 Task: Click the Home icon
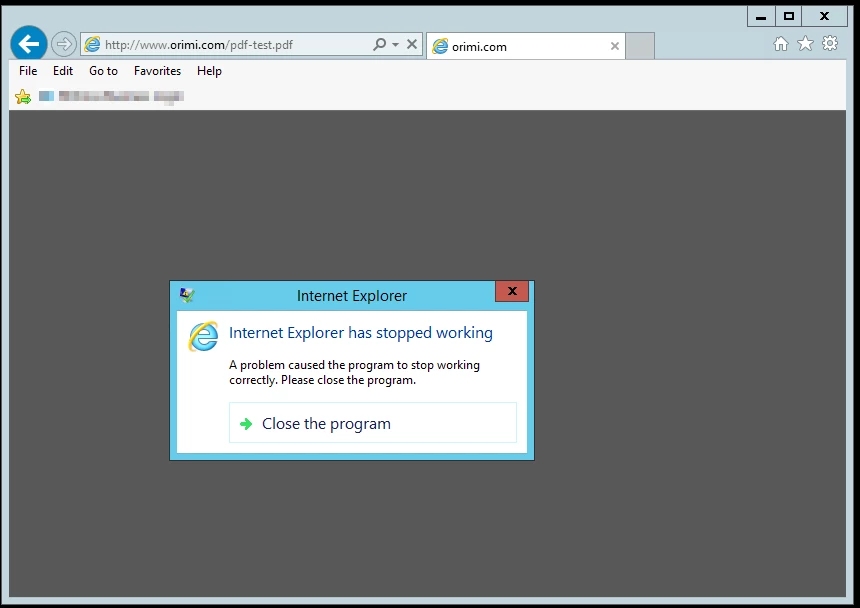780,44
